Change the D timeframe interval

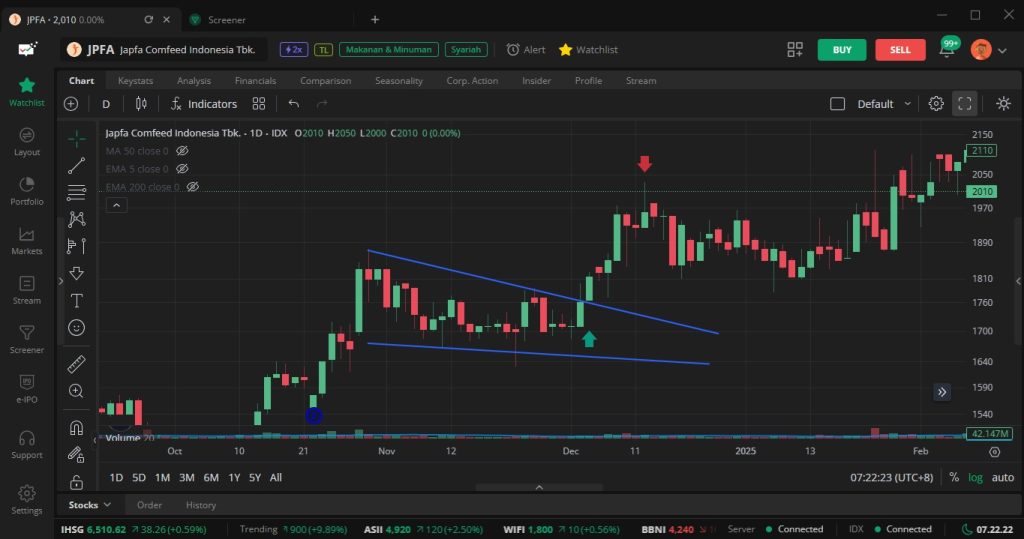[106, 104]
